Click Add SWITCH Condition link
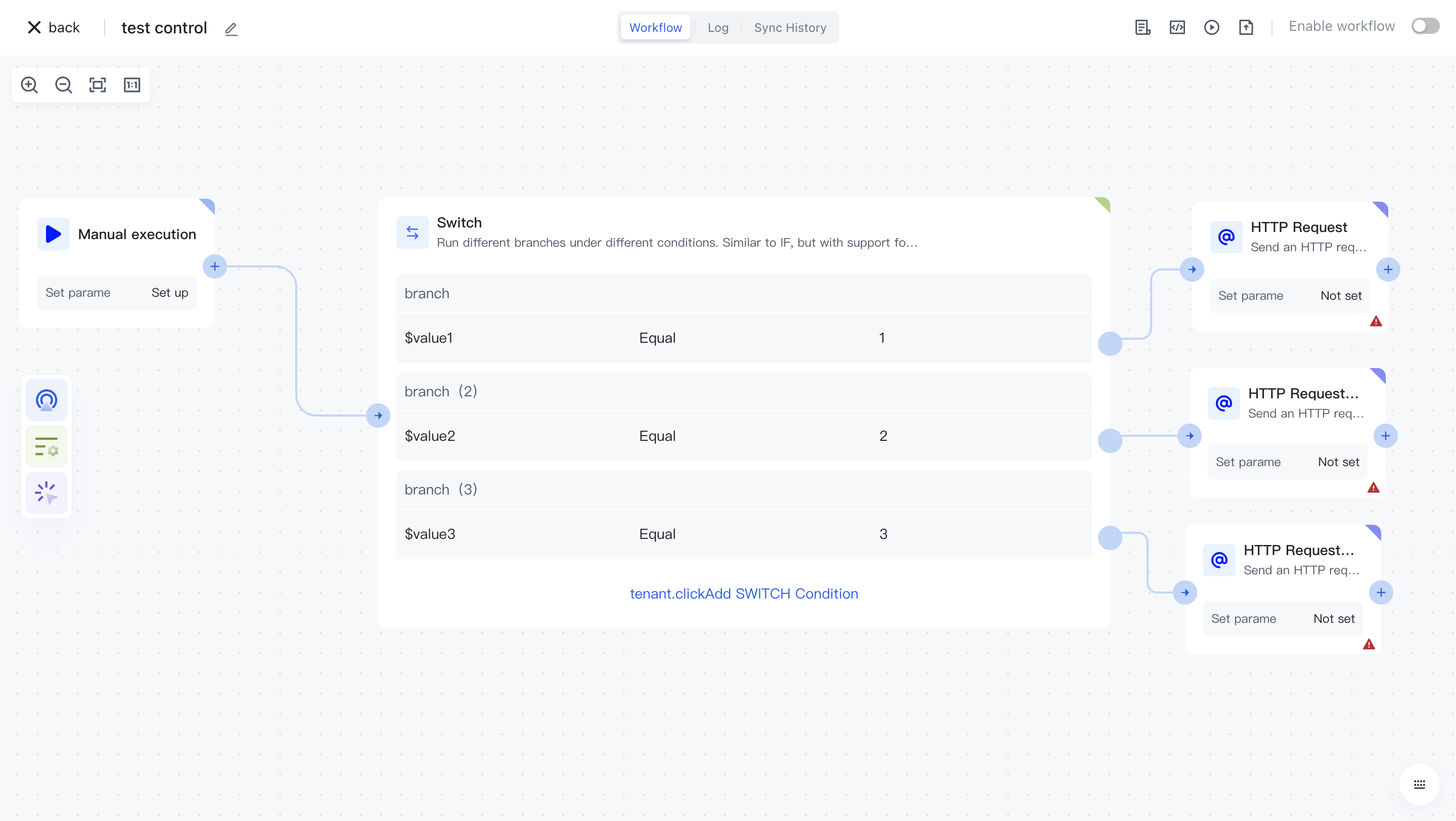This screenshot has height=821, width=1456. [744, 594]
